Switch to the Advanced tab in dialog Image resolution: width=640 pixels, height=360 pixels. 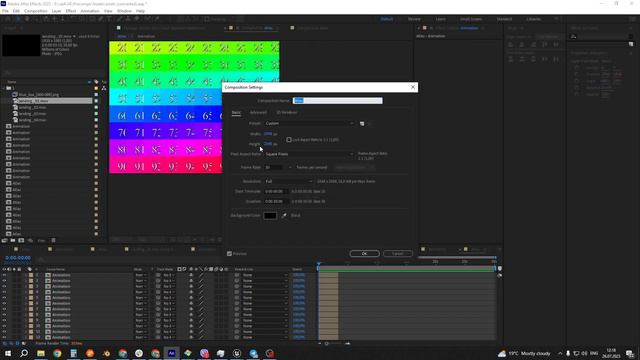point(258,112)
